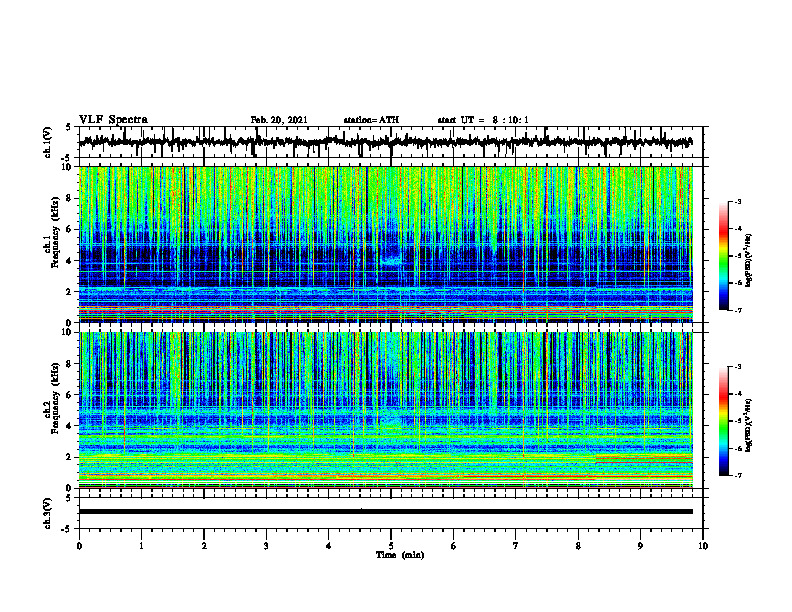Click the time axis tick label "4"
This screenshot has height=612, width=792.
click(x=329, y=546)
